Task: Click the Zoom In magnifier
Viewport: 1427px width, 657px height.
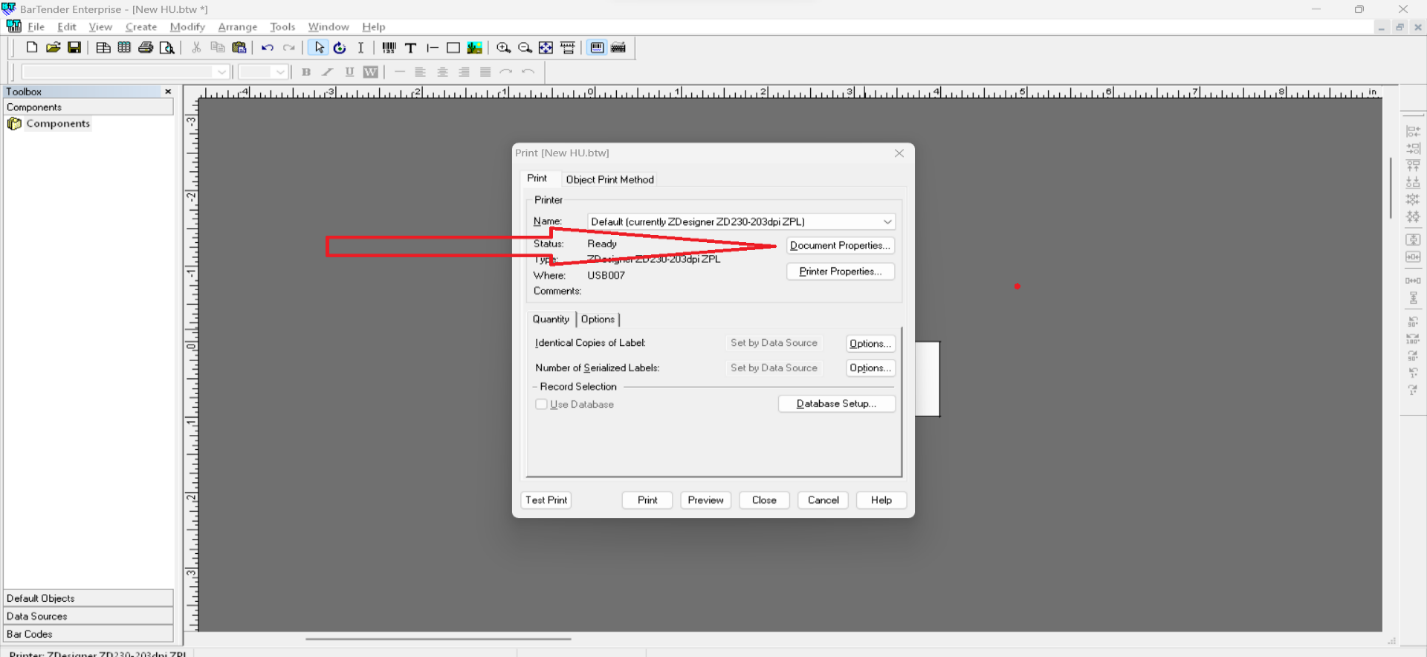Action: [x=503, y=47]
